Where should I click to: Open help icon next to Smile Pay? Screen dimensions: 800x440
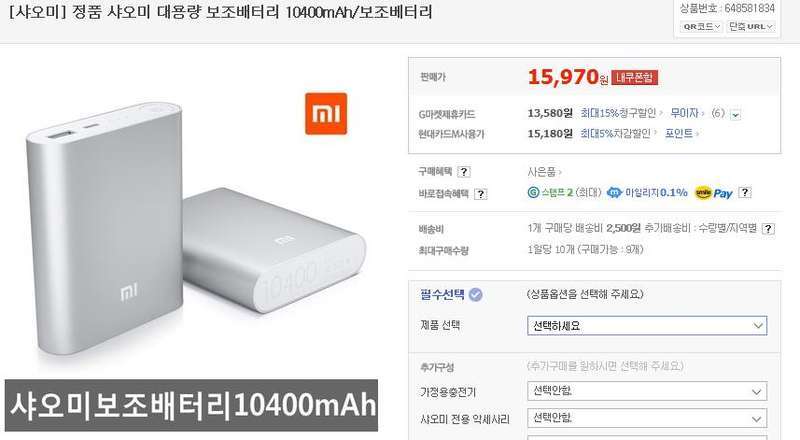[x=745, y=192]
